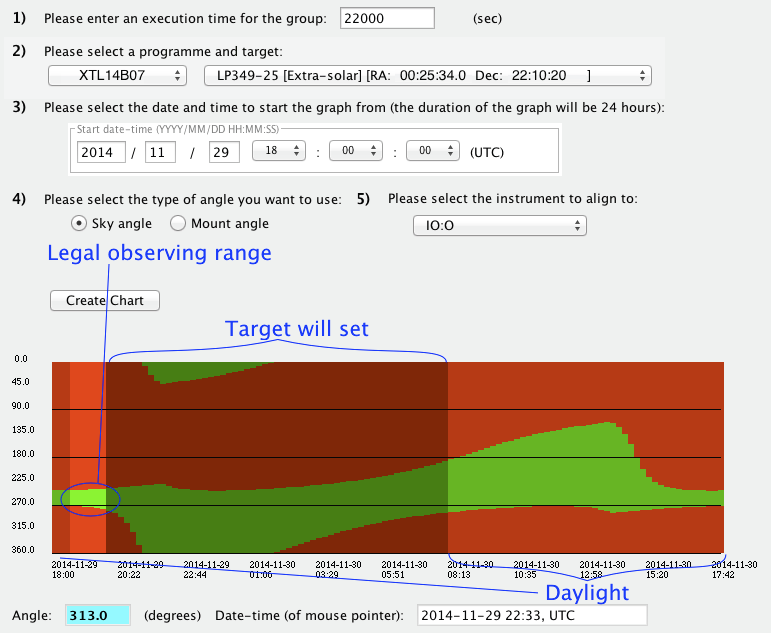Click the '2014-11-30 08:13' axis label
This screenshot has height=633, width=771.
(470, 570)
